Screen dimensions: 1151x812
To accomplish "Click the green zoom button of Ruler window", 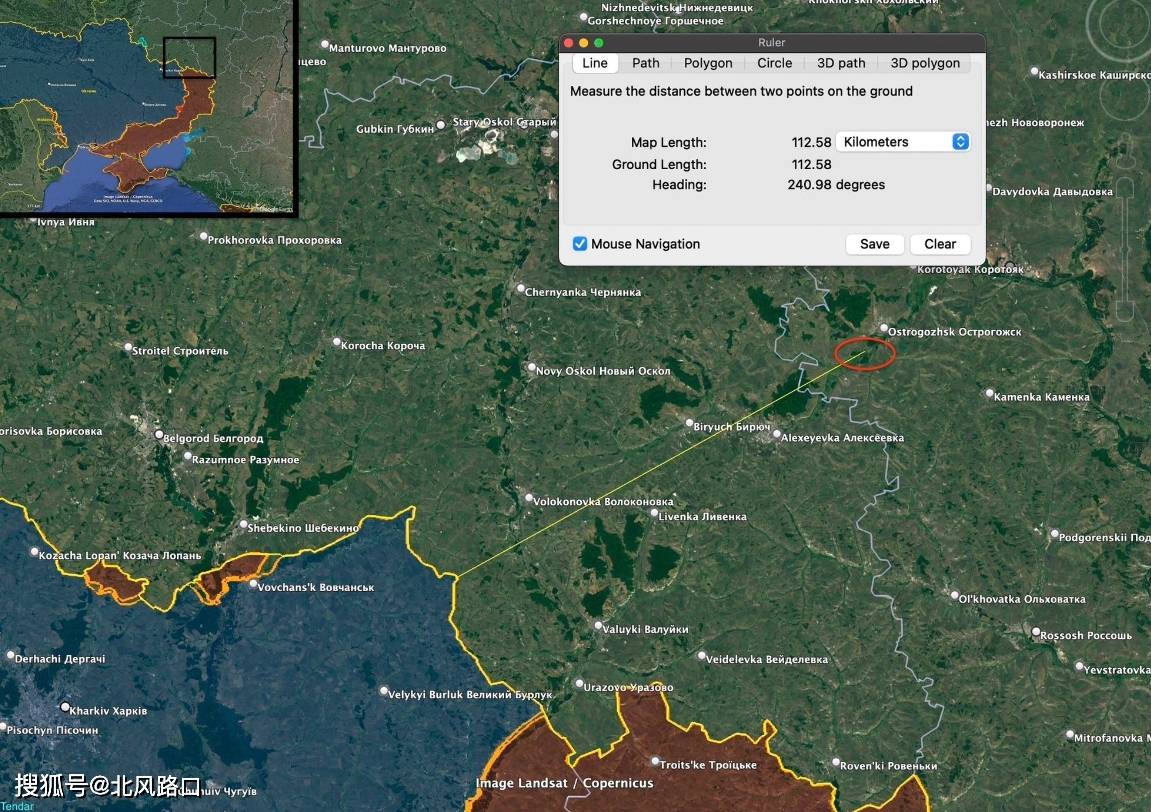I will [x=598, y=43].
